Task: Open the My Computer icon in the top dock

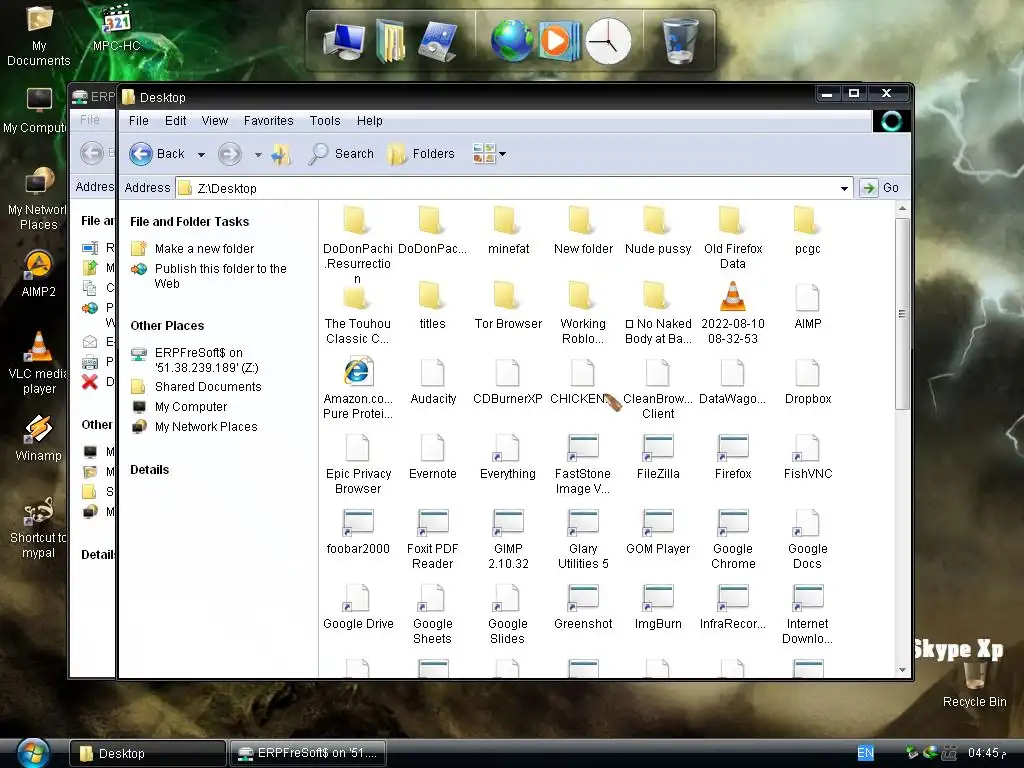Action: pos(344,41)
